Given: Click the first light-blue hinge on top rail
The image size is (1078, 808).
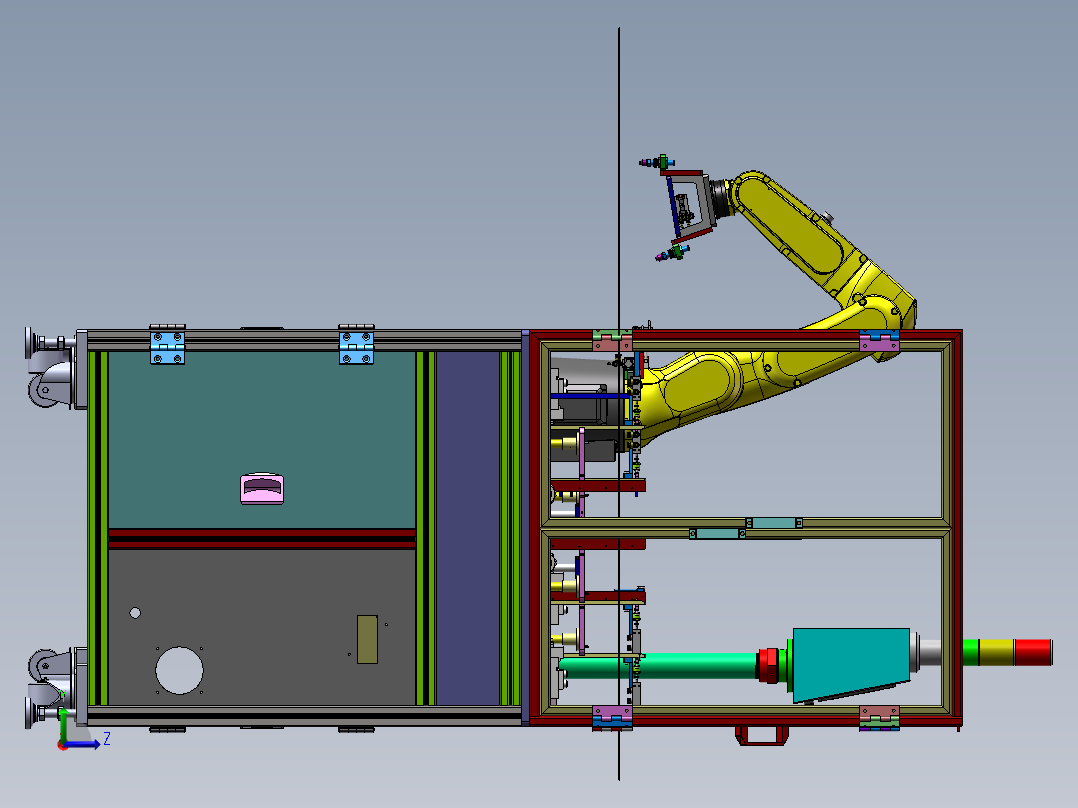Looking at the screenshot, I should [167, 346].
